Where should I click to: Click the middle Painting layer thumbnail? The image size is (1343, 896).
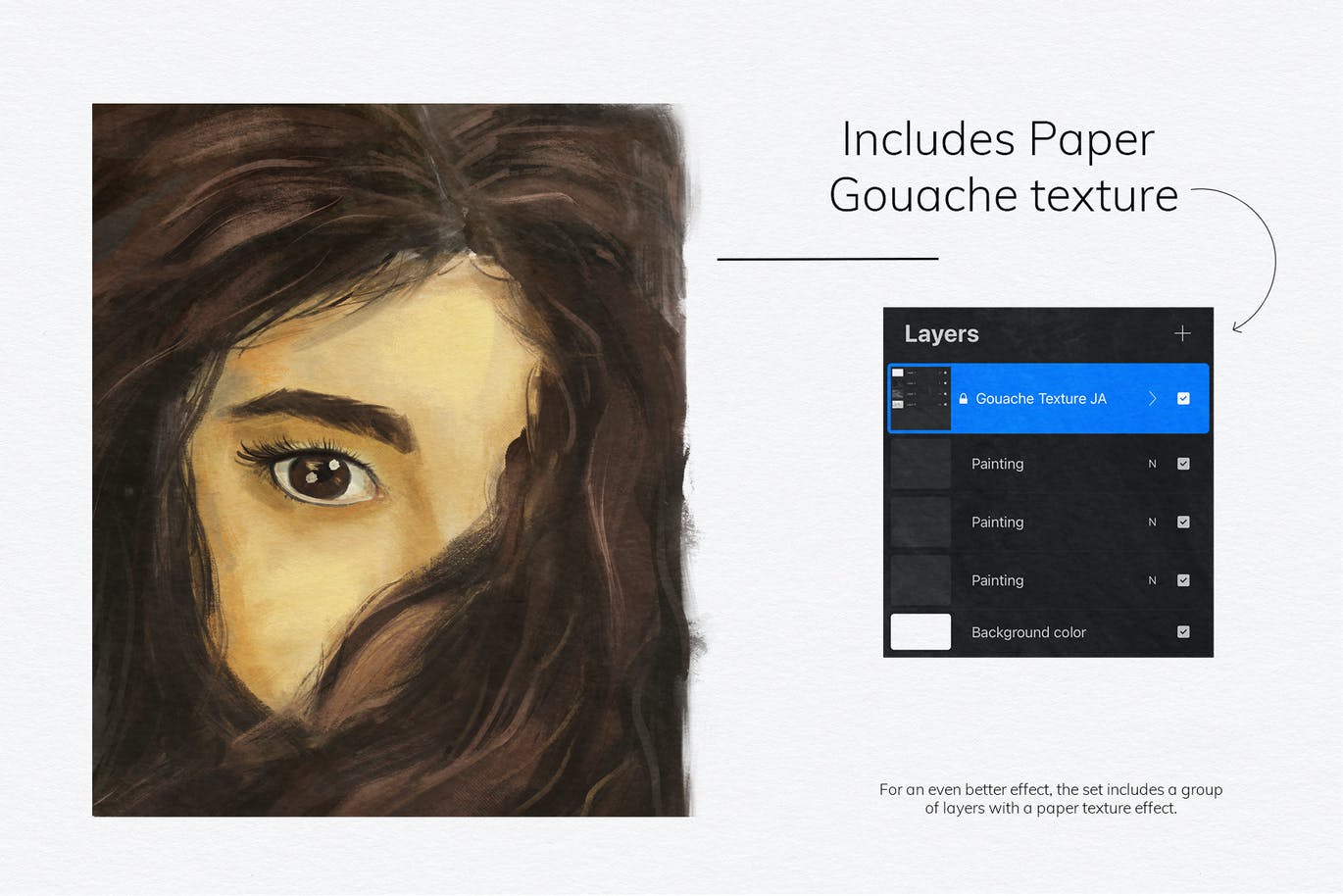[920, 522]
